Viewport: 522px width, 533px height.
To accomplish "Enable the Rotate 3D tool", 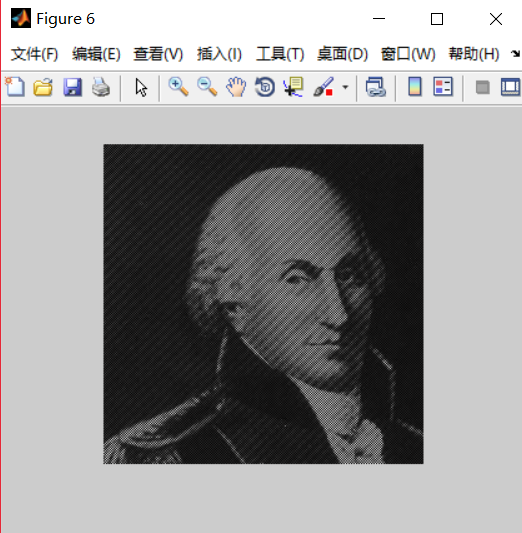I will tap(265, 87).
